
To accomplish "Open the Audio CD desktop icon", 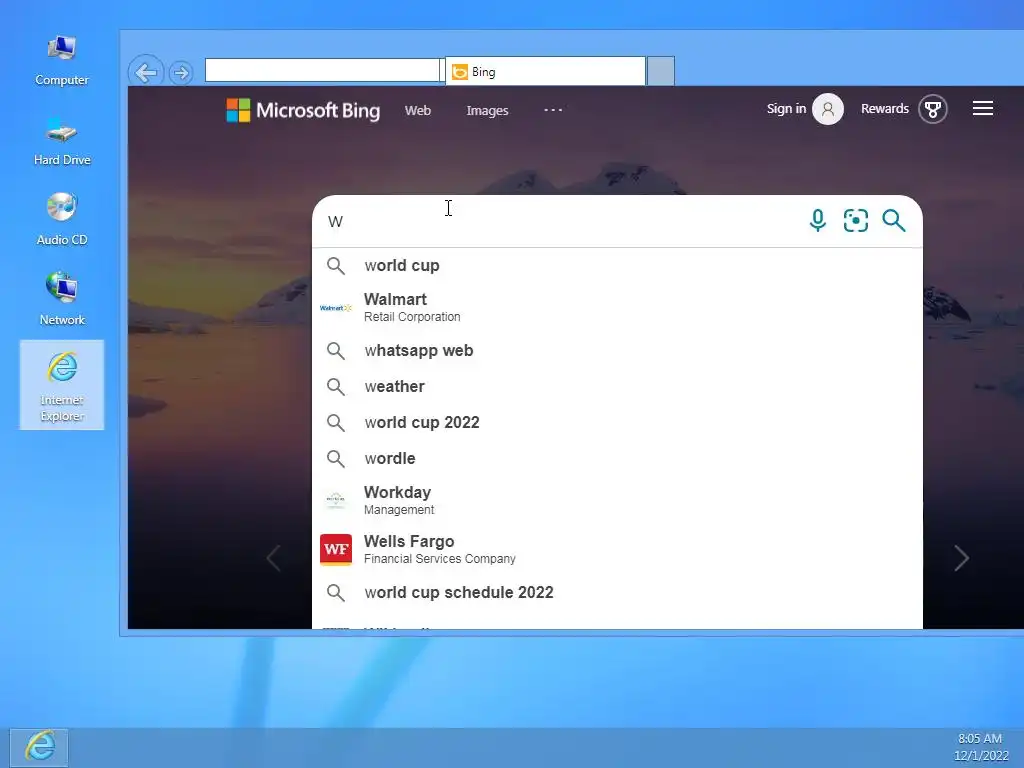I will (x=61, y=220).
